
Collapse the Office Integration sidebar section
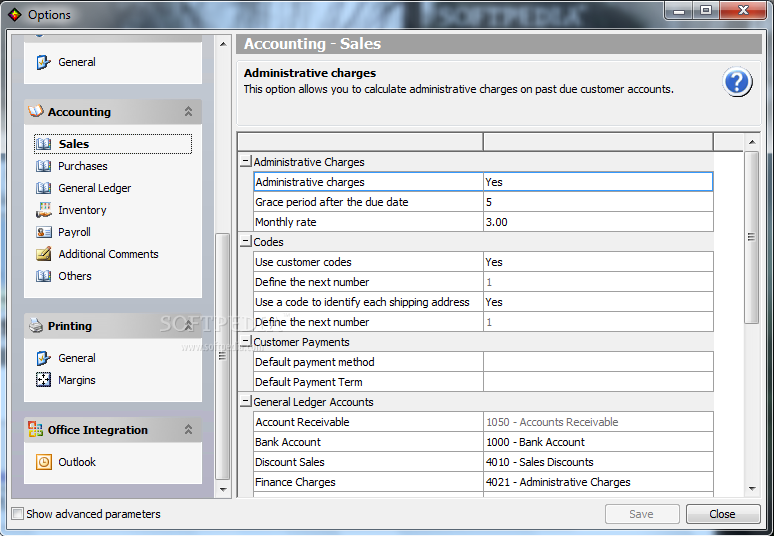pyautogui.click(x=188, y=430)
